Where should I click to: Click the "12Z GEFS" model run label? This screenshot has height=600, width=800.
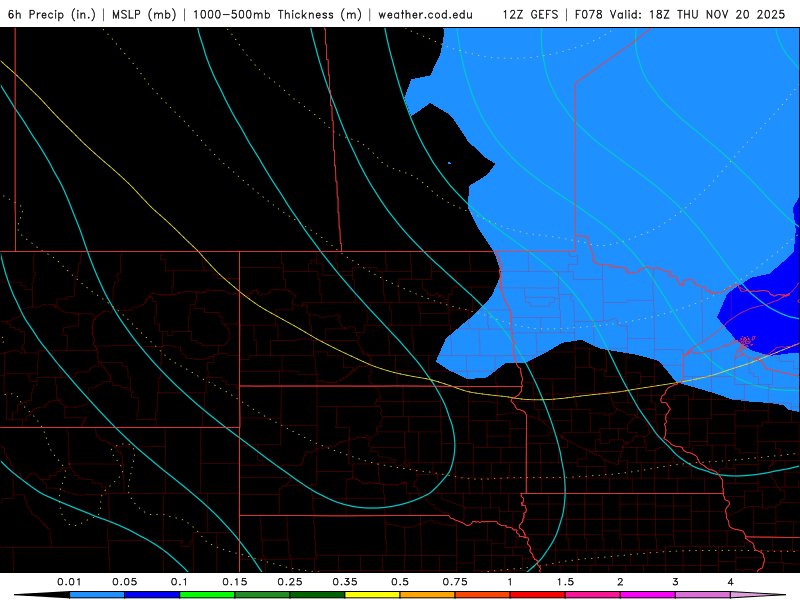[531, 14]
